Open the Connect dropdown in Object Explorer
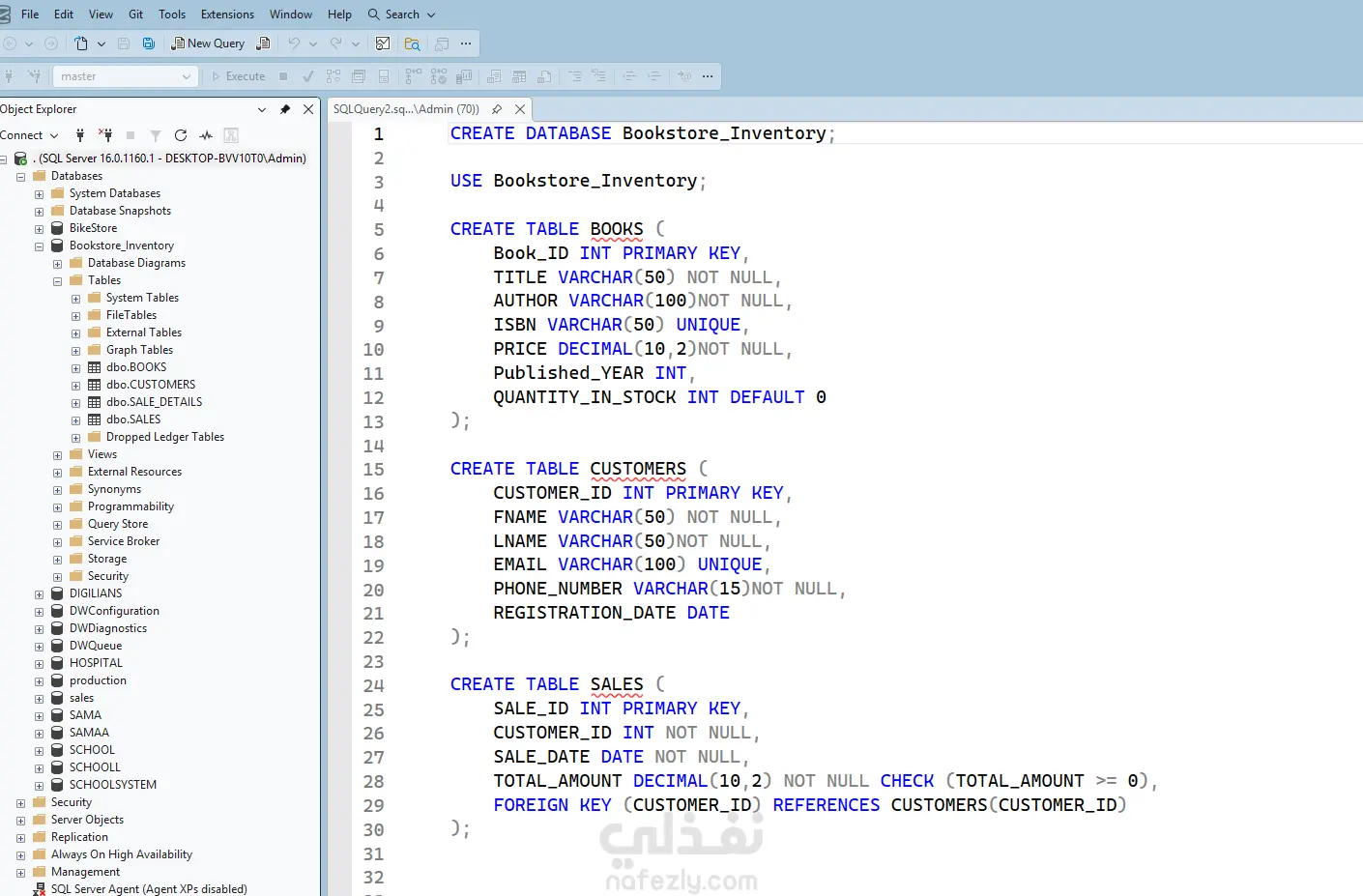Viewport: 1363px width, 896px height. point(30,135)
